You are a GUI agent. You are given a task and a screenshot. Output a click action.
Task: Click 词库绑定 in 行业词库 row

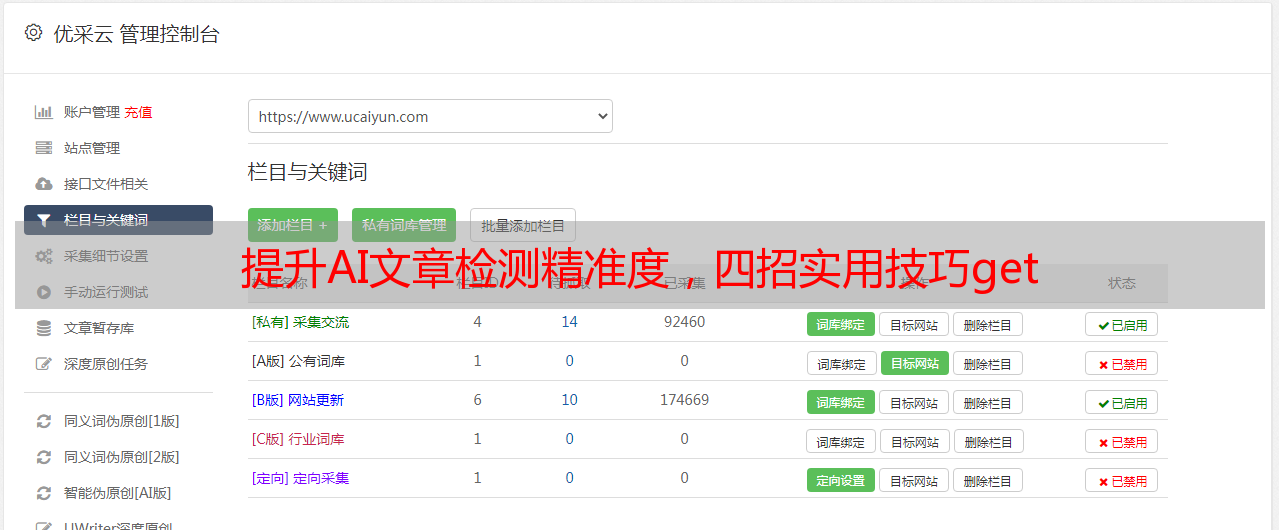point(842,441)
